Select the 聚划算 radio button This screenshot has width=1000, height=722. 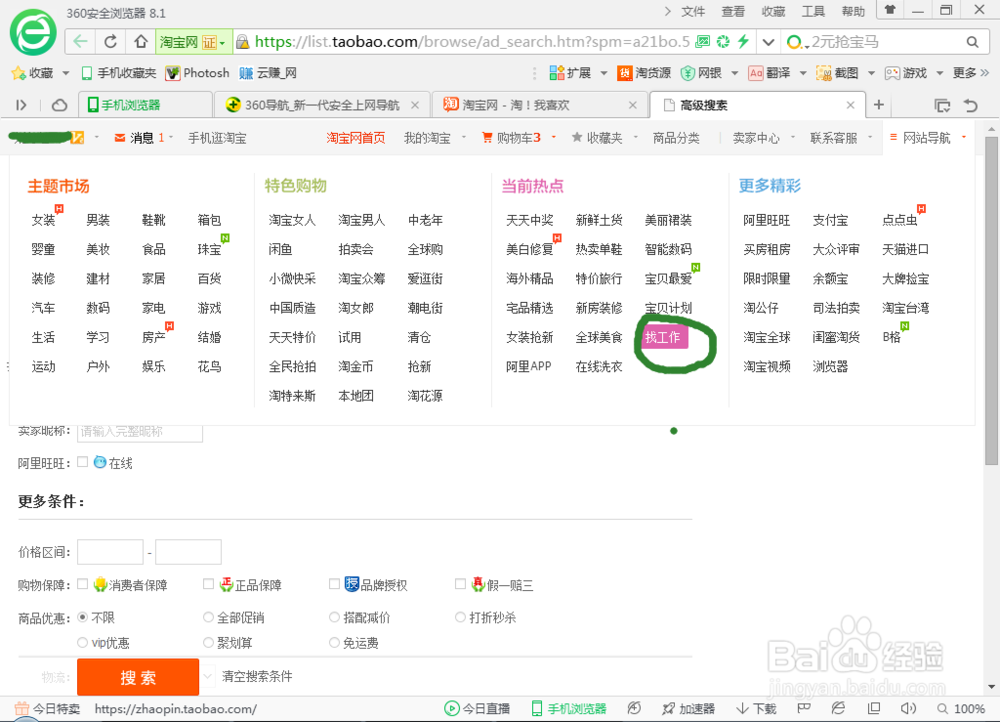tap(208, 642)
